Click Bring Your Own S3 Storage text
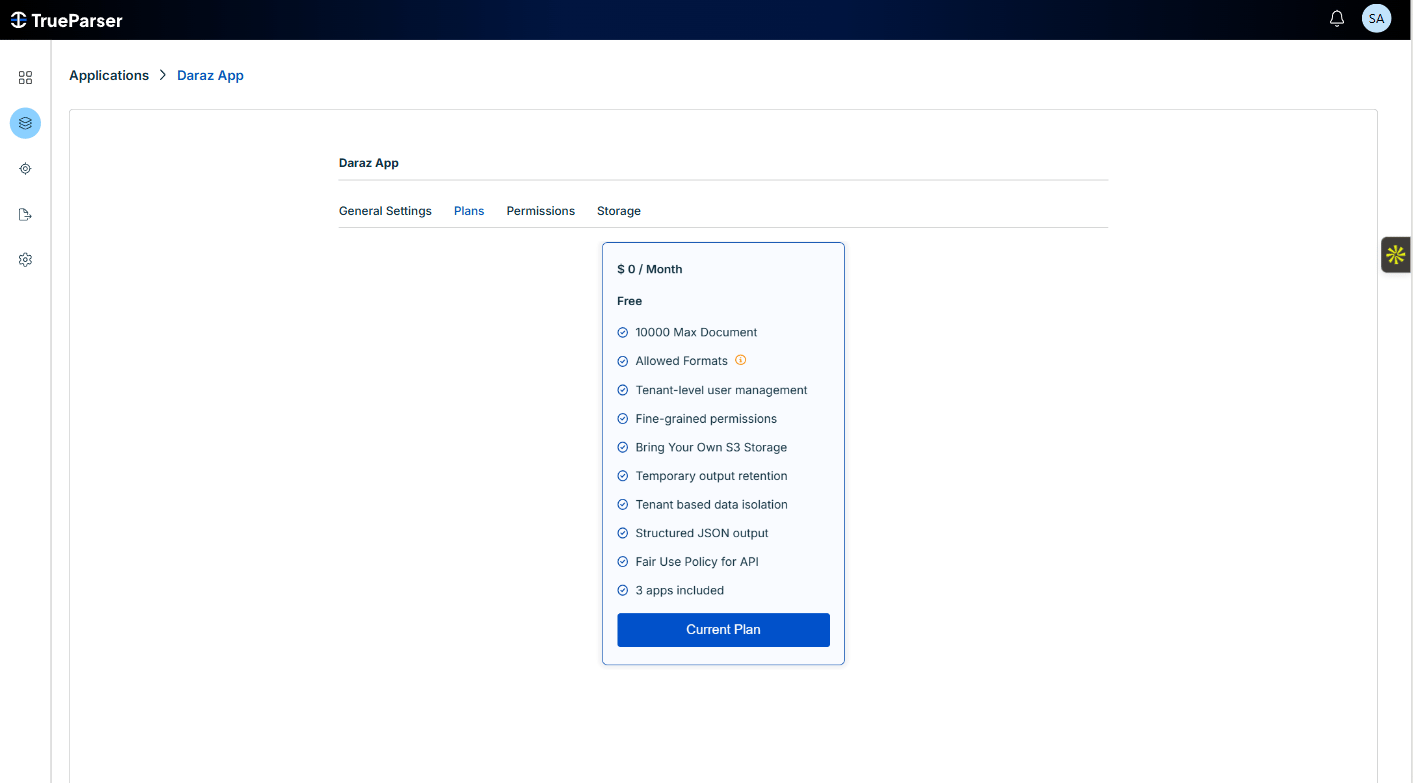Viewport: 1413px width, 783px height. 711,447
